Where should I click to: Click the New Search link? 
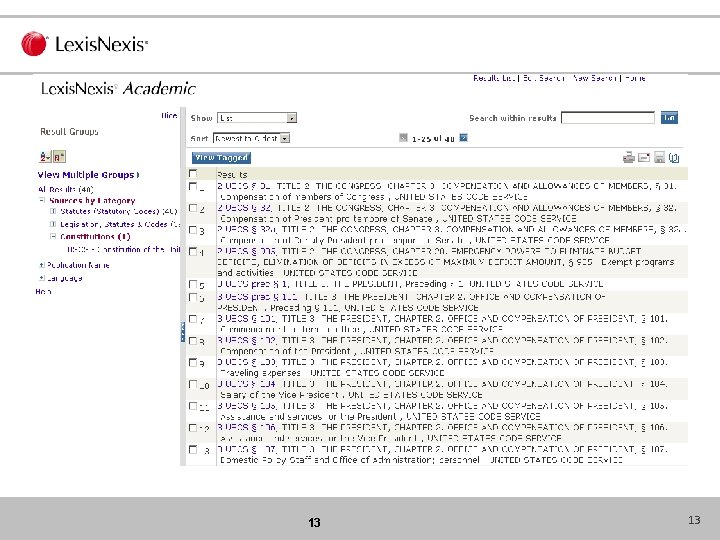(x=595, y=78)
